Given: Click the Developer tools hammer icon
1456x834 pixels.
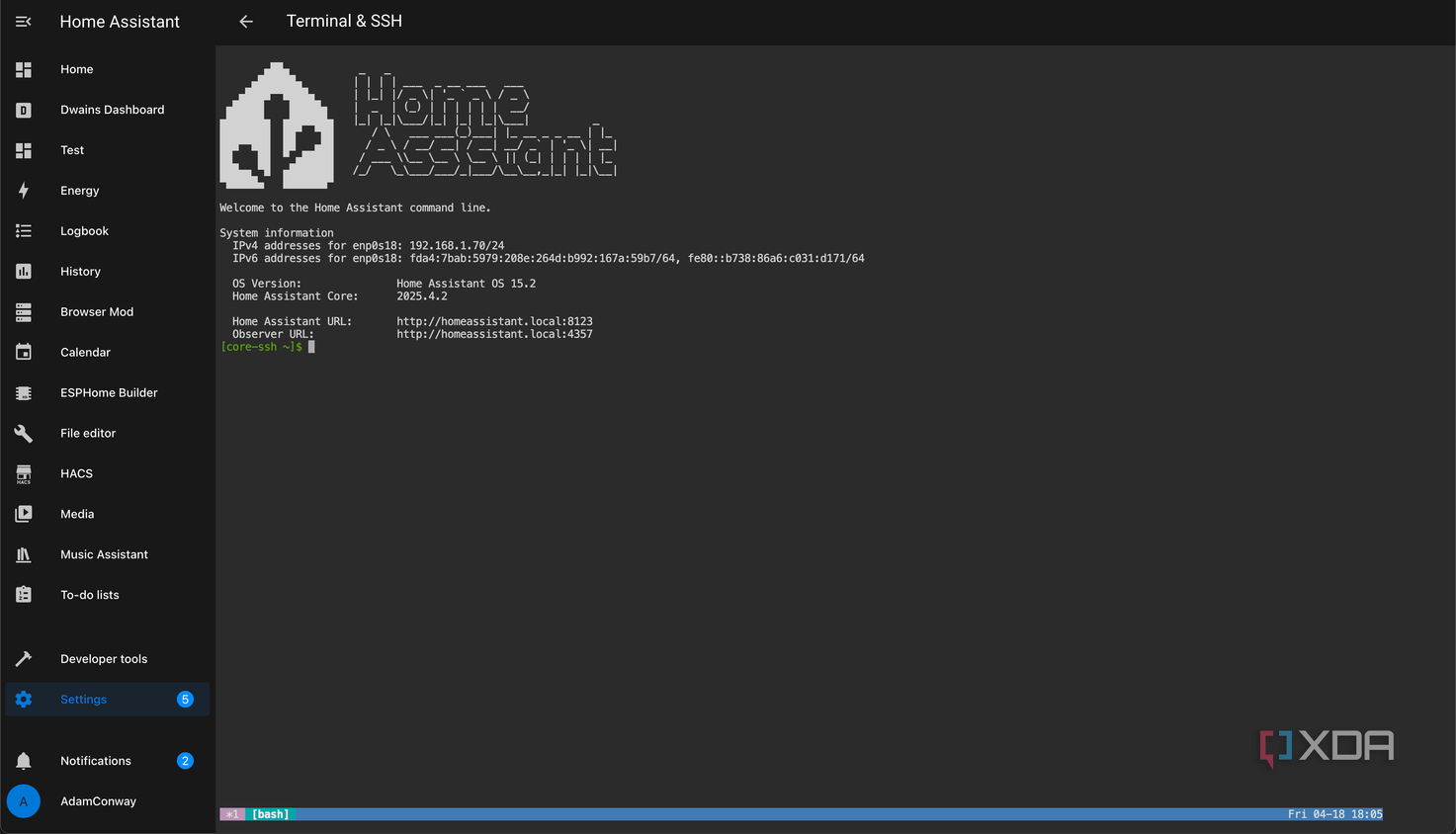Looking at the screenshot, I should (x=24, y=659).
